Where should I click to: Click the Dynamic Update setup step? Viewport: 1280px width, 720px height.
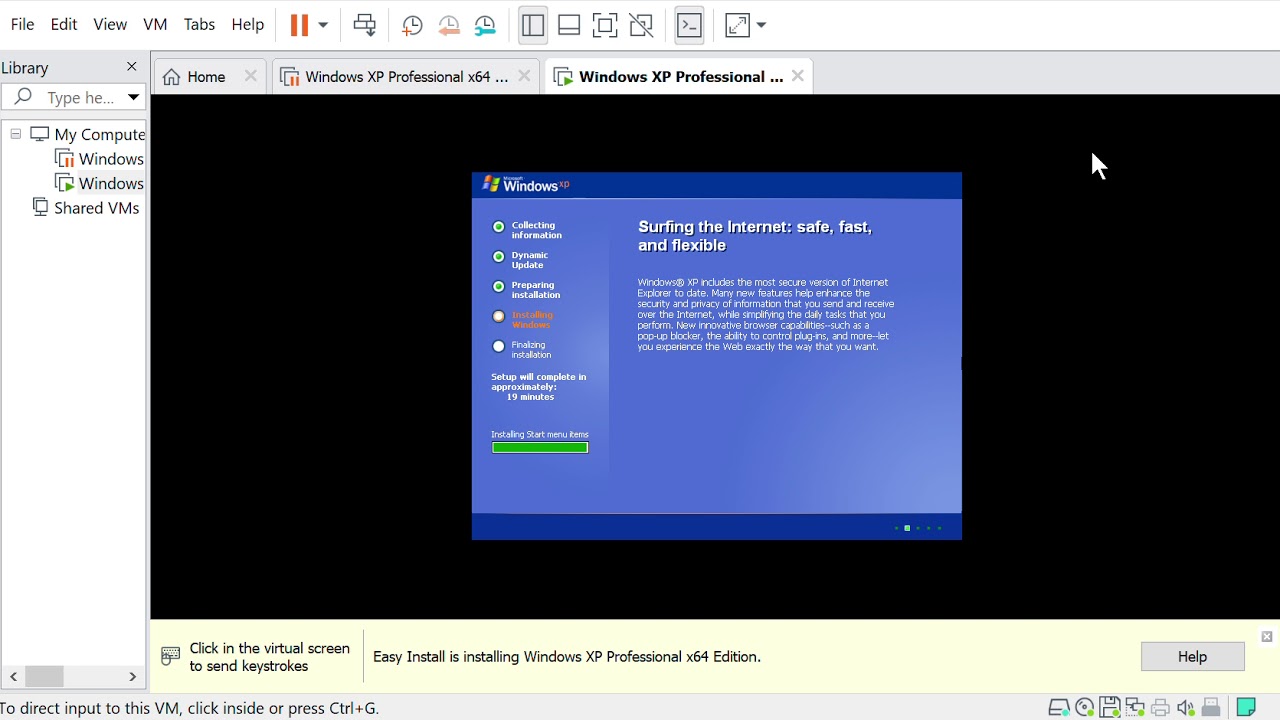tap(521, 260)
